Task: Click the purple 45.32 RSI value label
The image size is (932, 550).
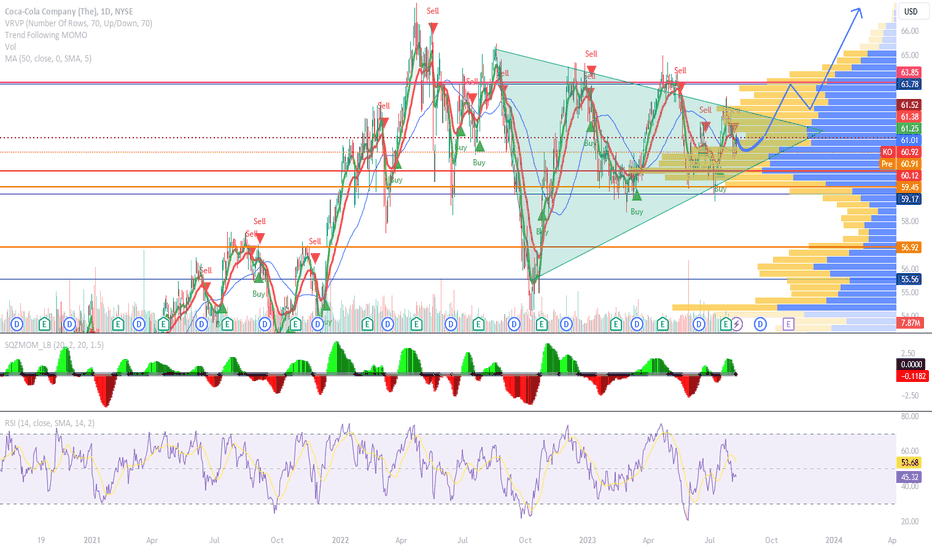Action: pos(909,477)
